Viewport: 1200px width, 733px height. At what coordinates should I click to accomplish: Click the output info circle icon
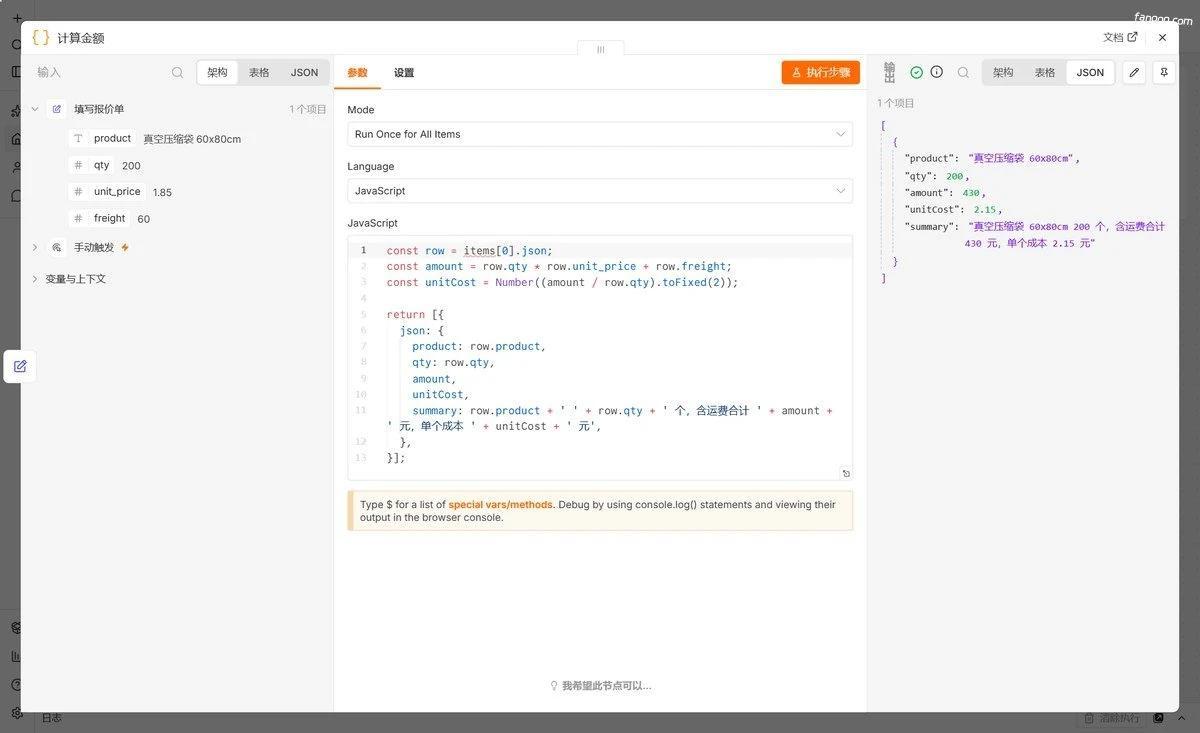(937, 72)
